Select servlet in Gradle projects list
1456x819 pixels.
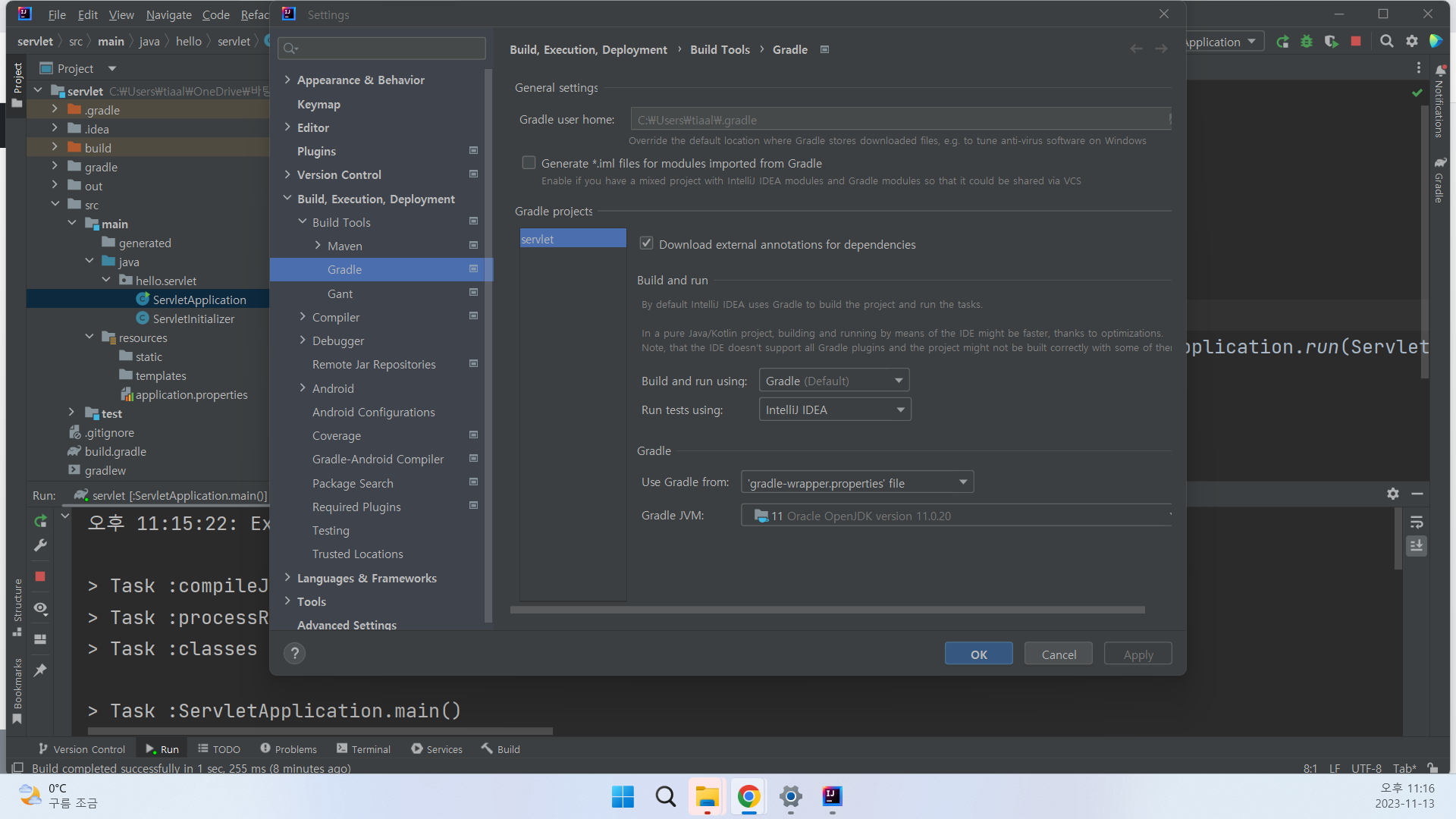click(573, 239)
